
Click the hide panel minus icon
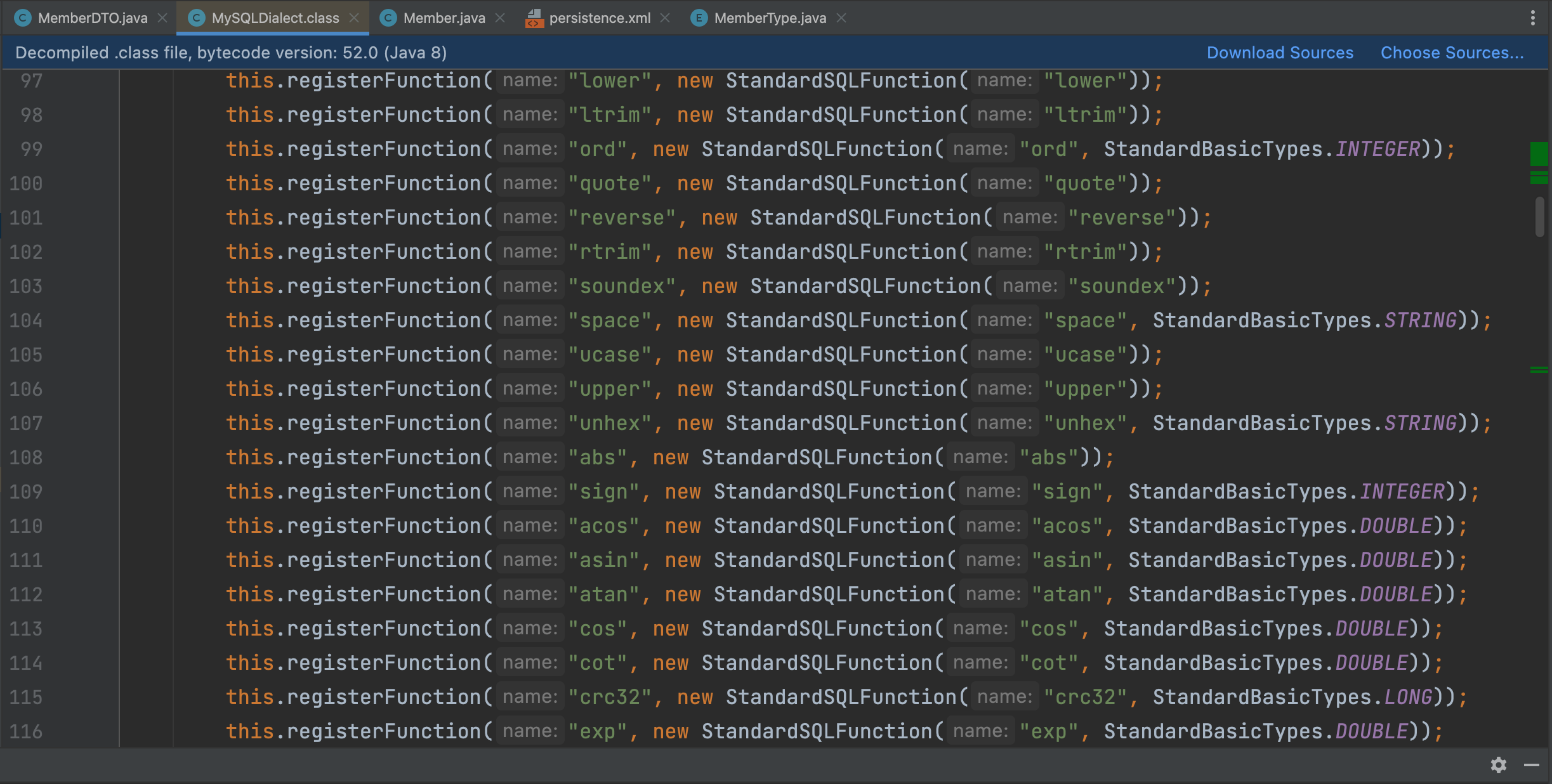(1532, 765)
